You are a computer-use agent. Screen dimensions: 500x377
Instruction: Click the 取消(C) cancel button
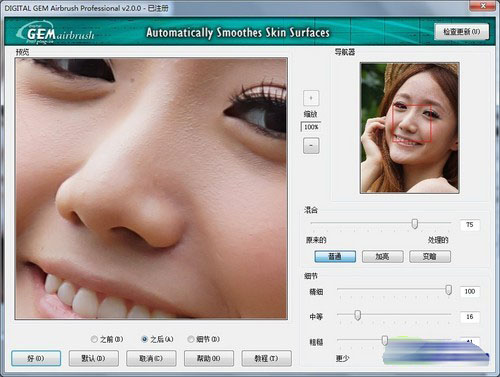click(x=151, y=358)
